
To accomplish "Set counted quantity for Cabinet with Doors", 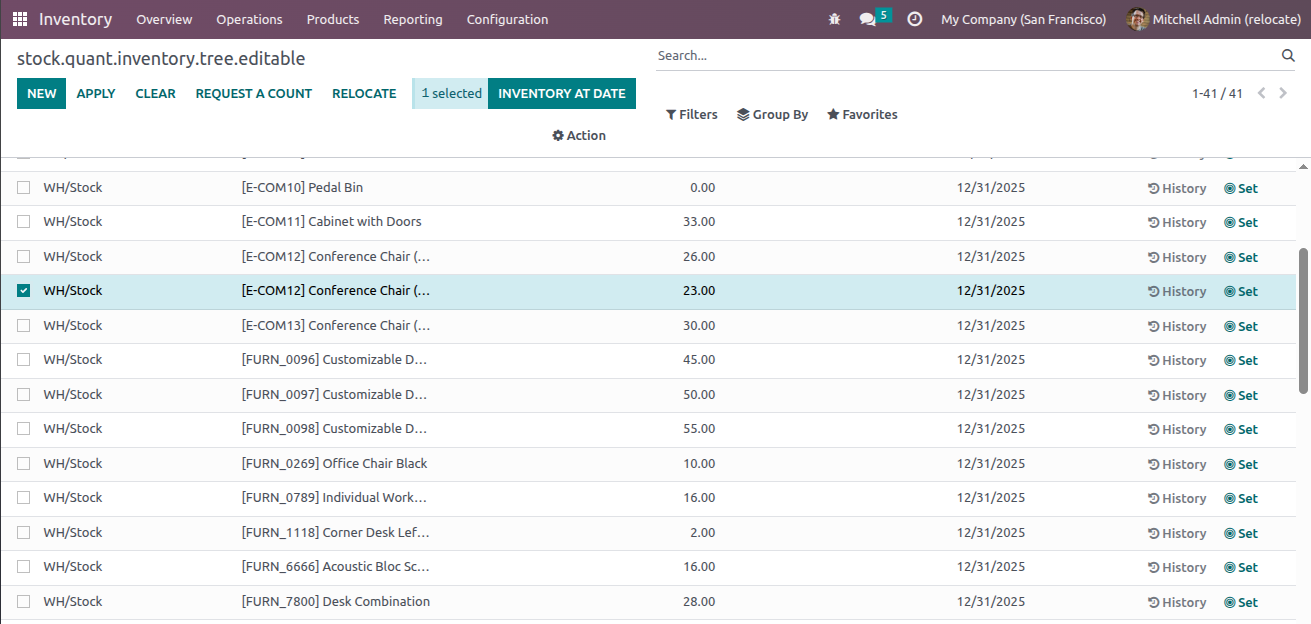I will point(1241,222).
